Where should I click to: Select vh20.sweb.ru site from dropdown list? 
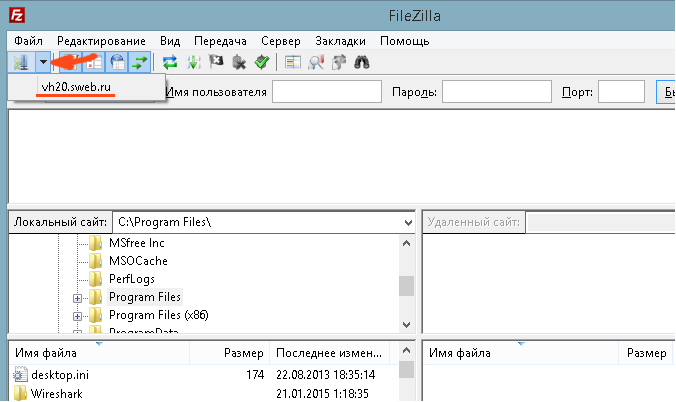(86, 87)
